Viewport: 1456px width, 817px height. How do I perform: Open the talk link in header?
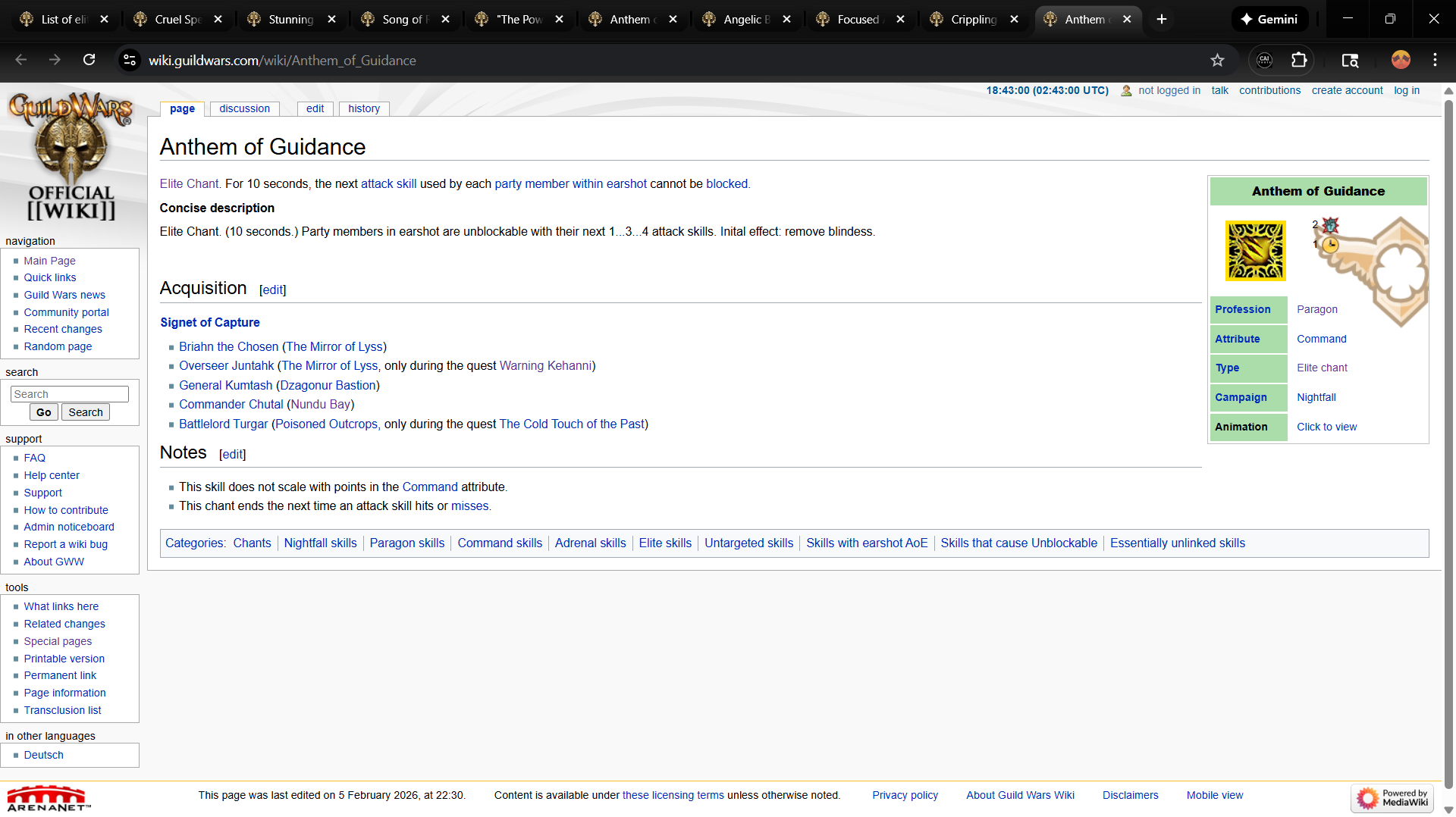pyautogui.click(x=1219, y=90)
